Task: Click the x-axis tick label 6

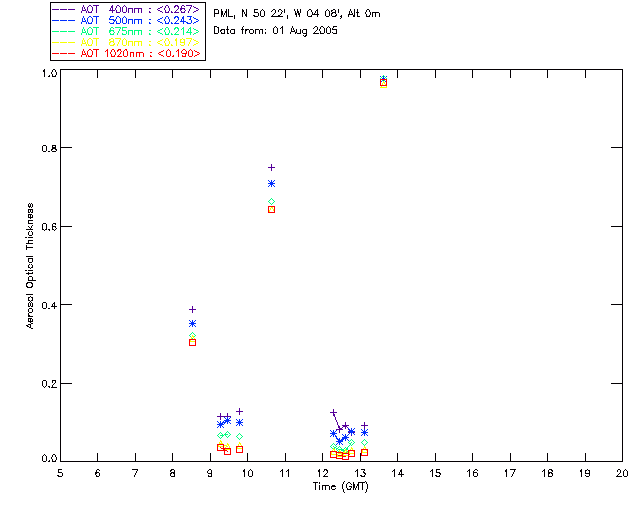Action: 98,473
